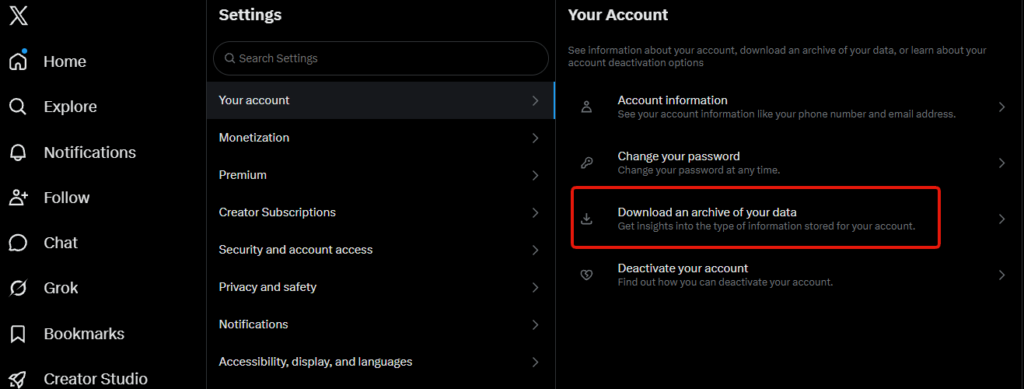Open Notifications label in left sidebar
Screen dimensions: 1024x389
[x=90, y=153]
